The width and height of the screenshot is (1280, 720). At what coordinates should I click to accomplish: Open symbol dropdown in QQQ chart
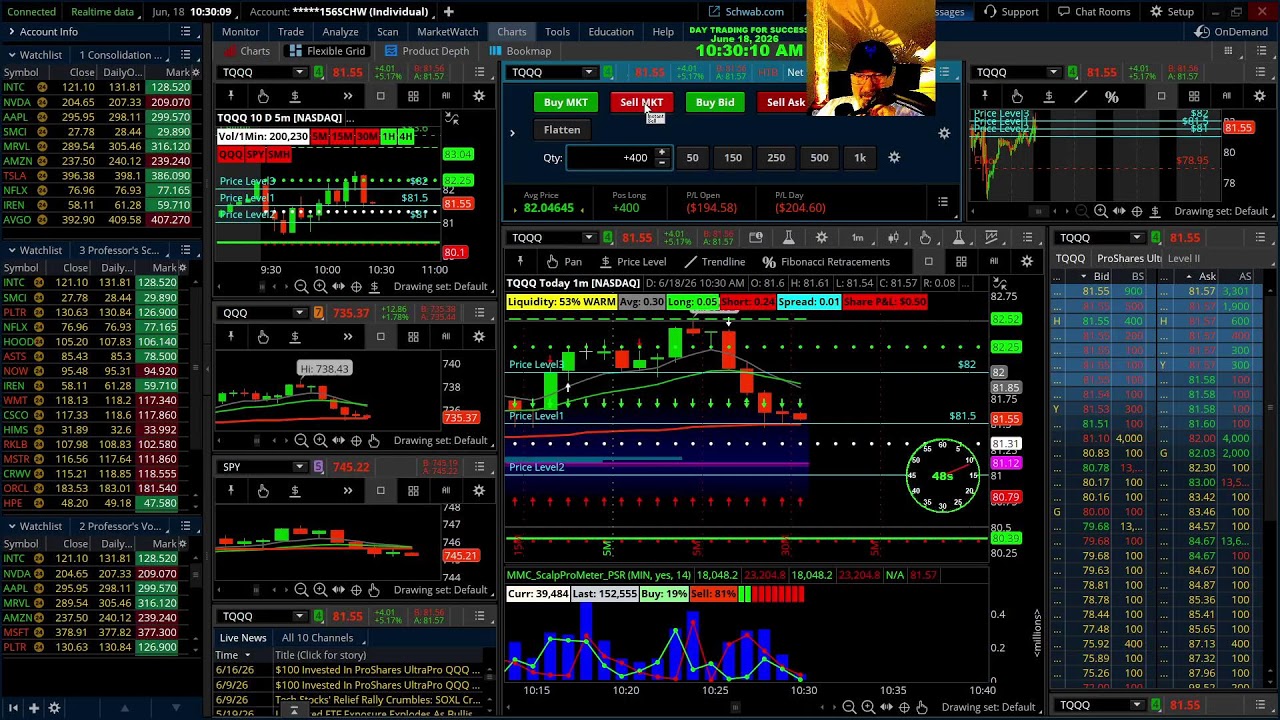coord(299,313)
